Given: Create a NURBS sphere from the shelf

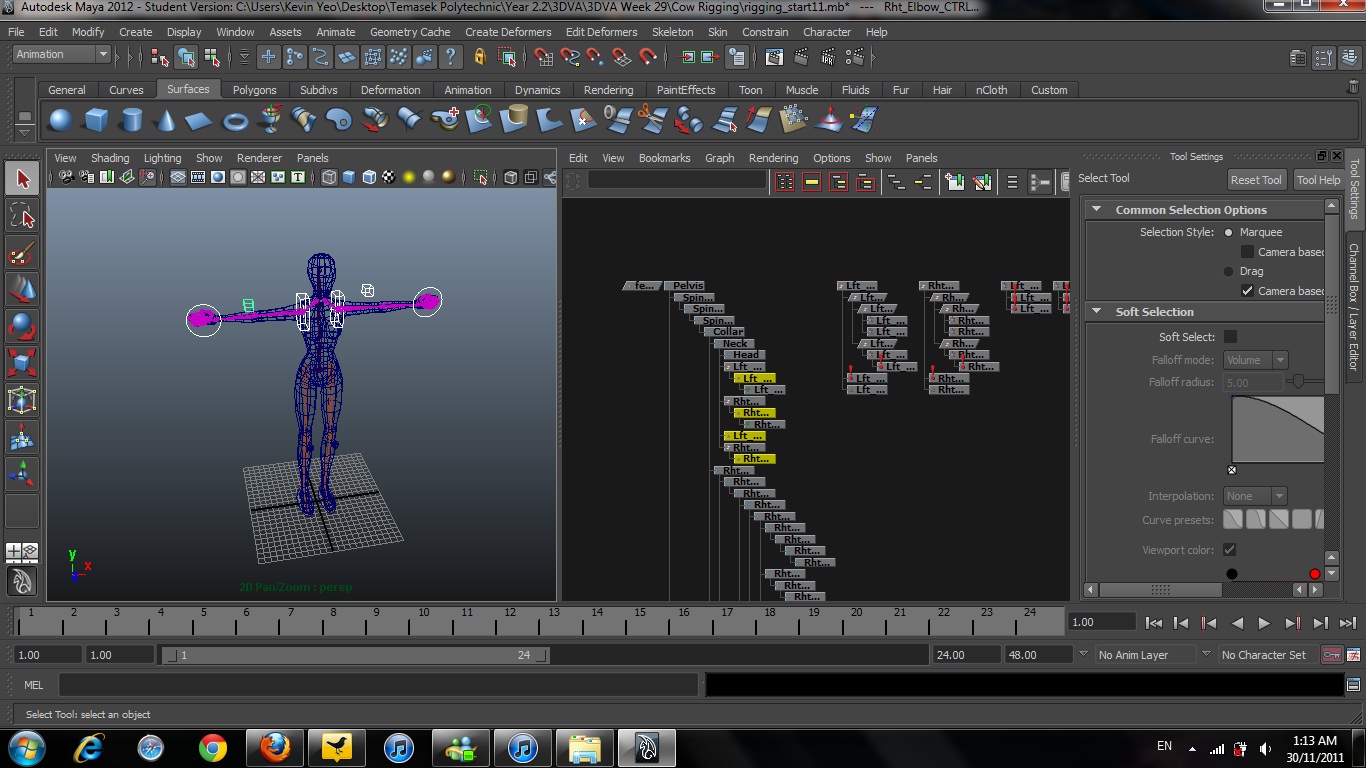Looking at the screenshot, I should point(61,121).
